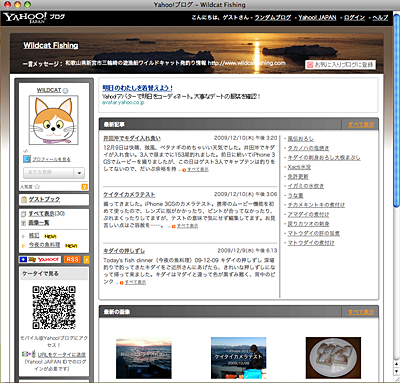Open the friend registration dropdown arrow
400x383 pixels.
click(79, 173)
